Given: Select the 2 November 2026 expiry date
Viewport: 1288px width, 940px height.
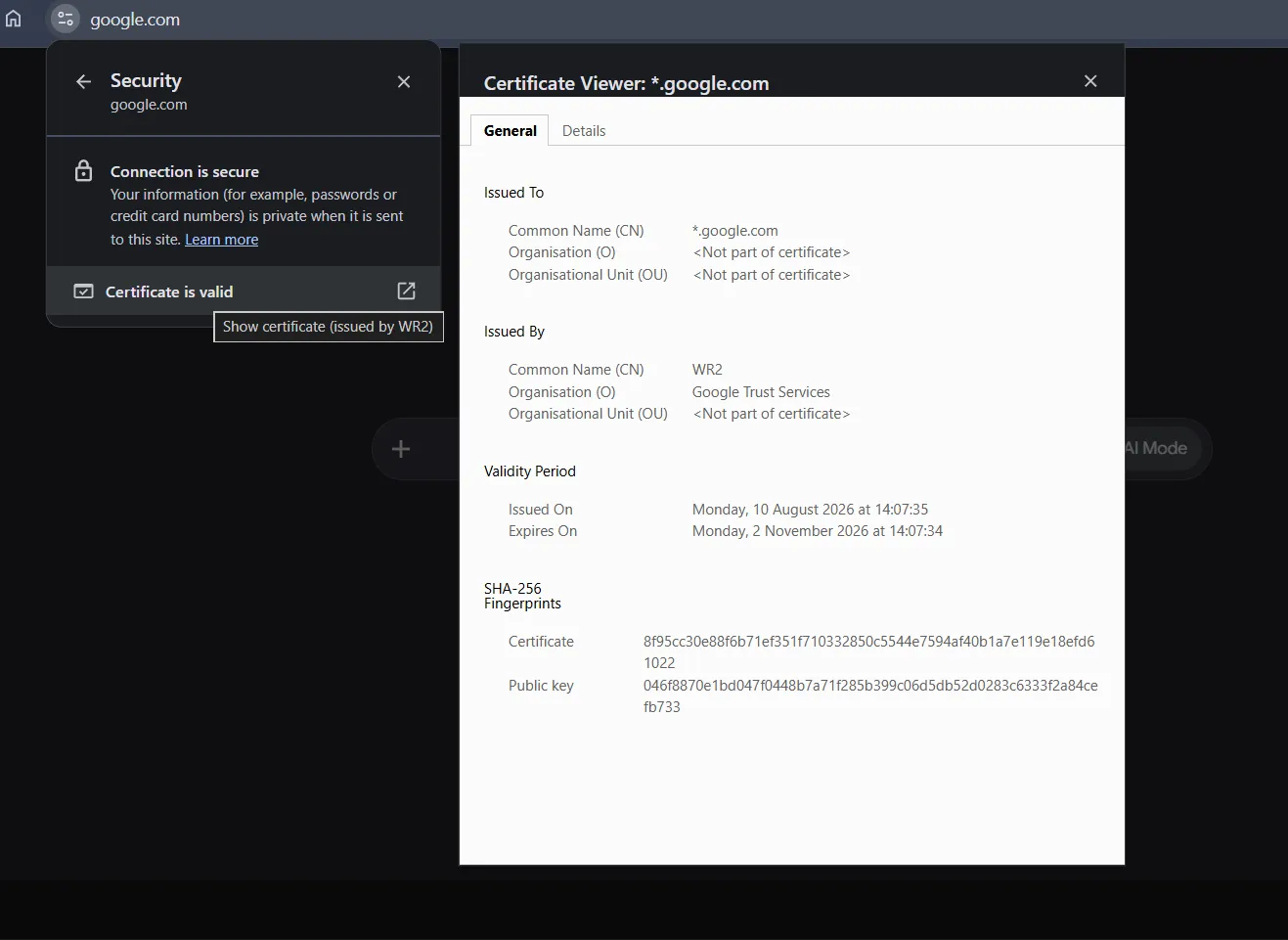Looking at the screenshot, I should click(x=818, y=531).
